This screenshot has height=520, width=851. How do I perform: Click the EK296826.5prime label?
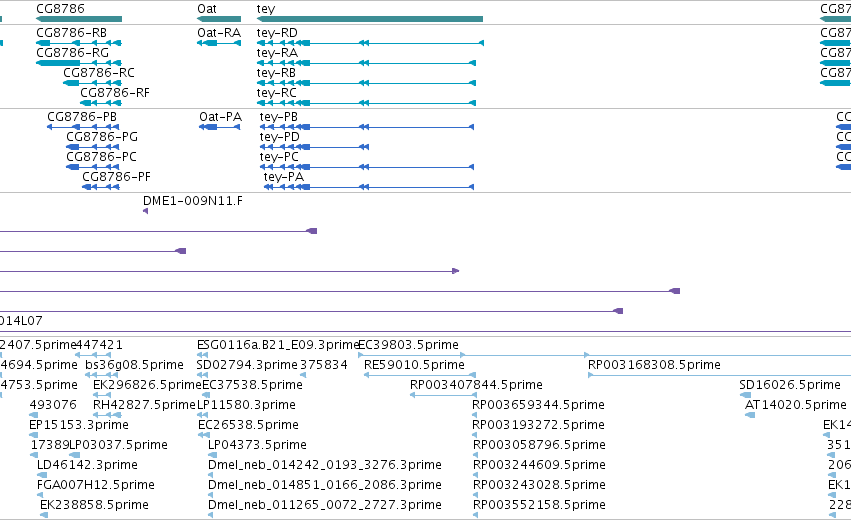point(147,385)
